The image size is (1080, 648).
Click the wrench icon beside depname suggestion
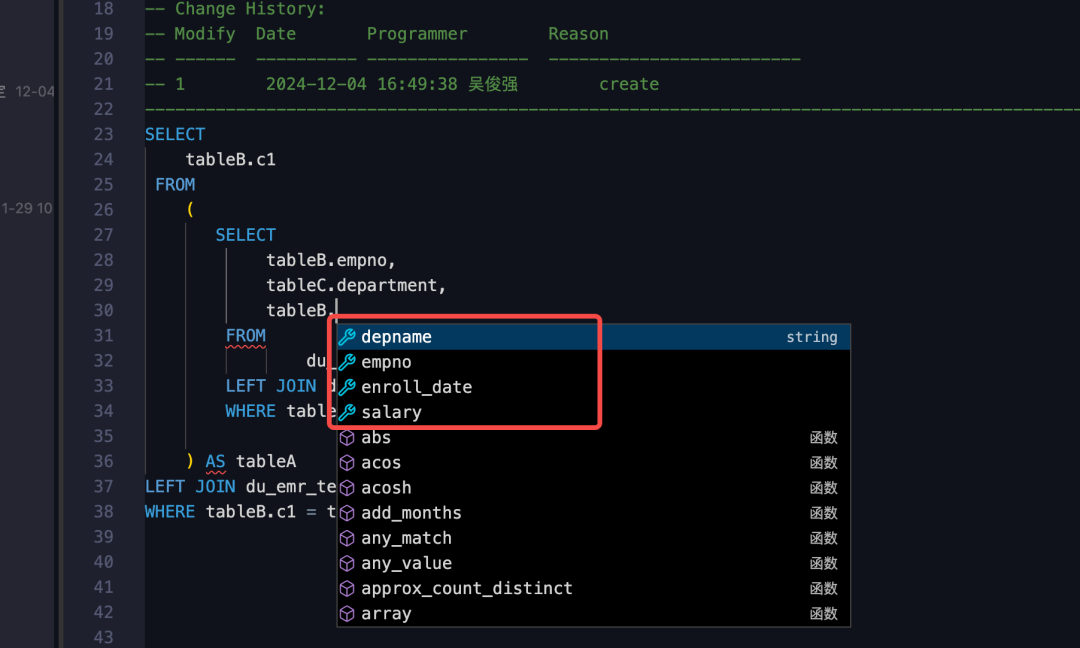347,336
